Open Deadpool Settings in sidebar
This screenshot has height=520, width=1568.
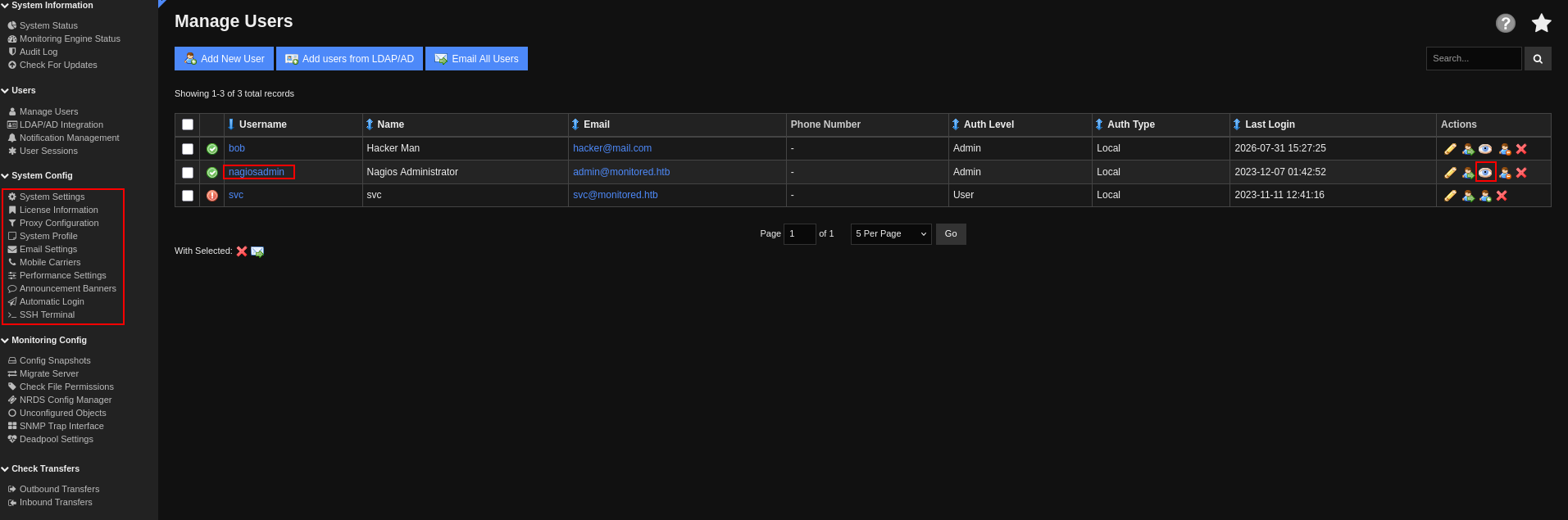[57, 439]
